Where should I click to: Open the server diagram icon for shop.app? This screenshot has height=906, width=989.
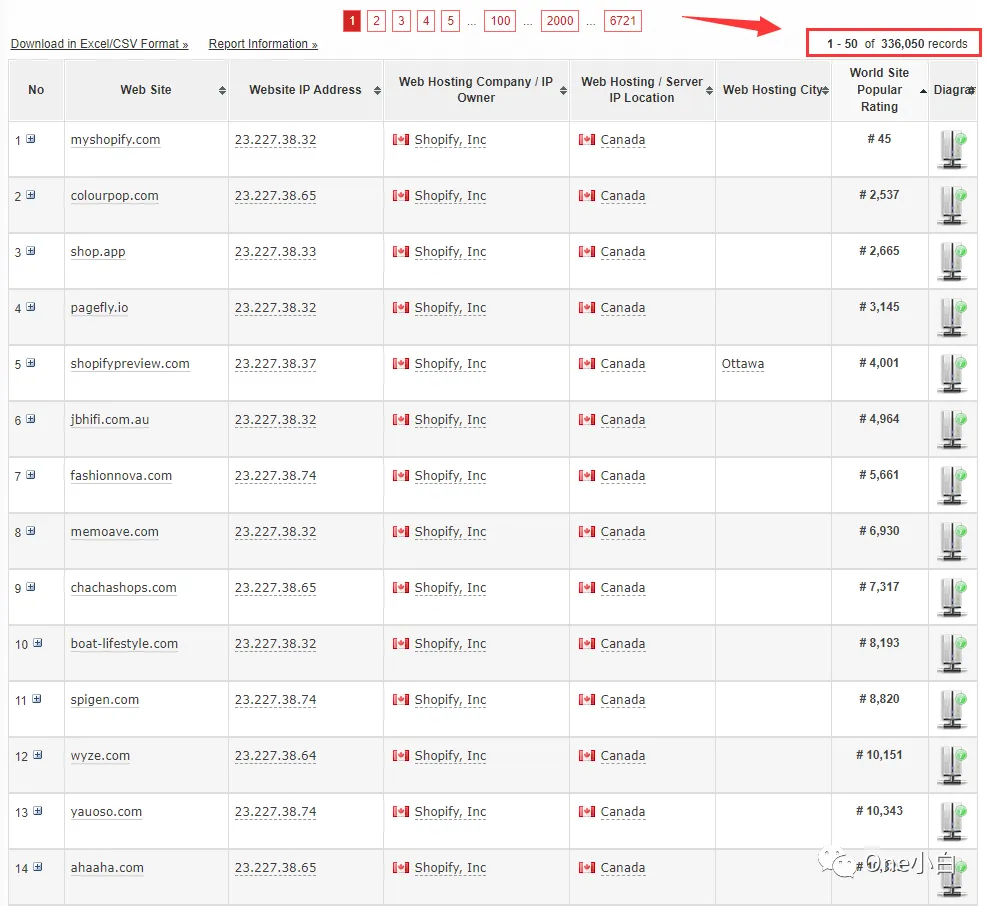(x=952, y=262)
